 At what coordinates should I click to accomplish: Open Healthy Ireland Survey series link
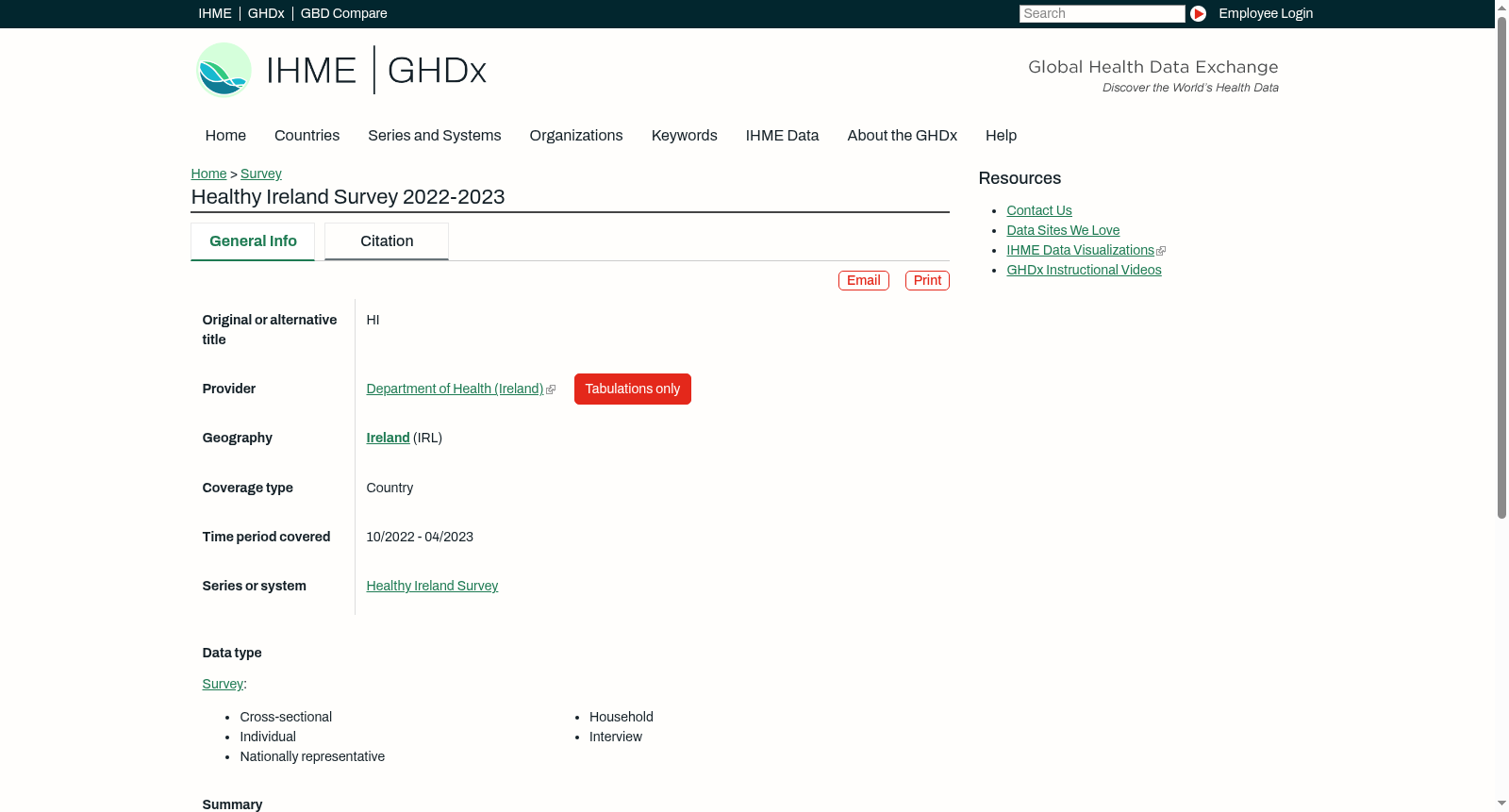432,586
